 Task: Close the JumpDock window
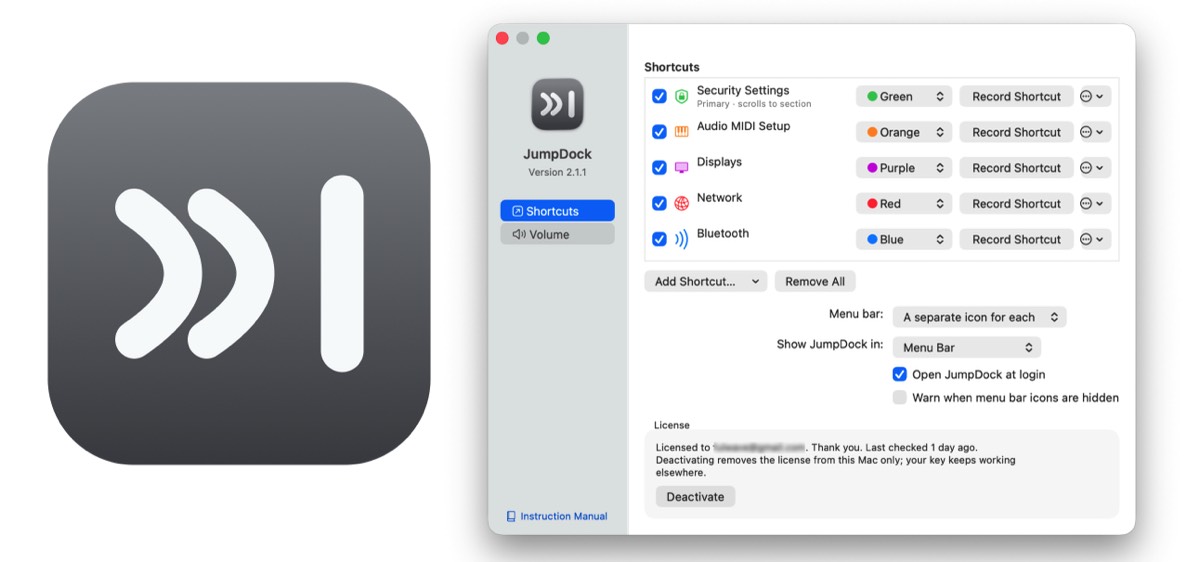tap(502, 38)
